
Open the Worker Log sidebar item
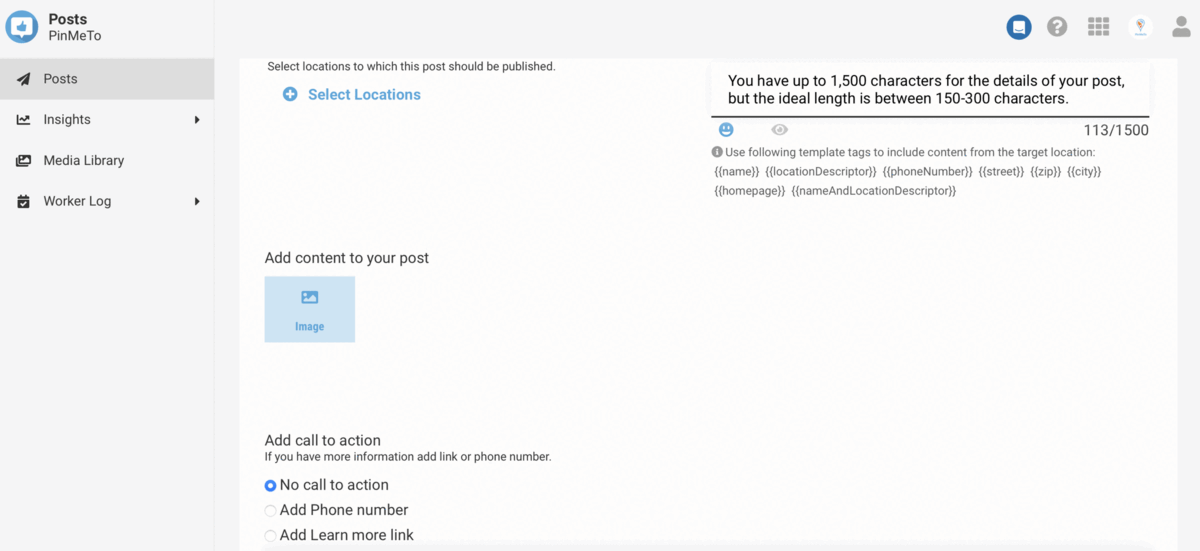(x=77, y=201)
